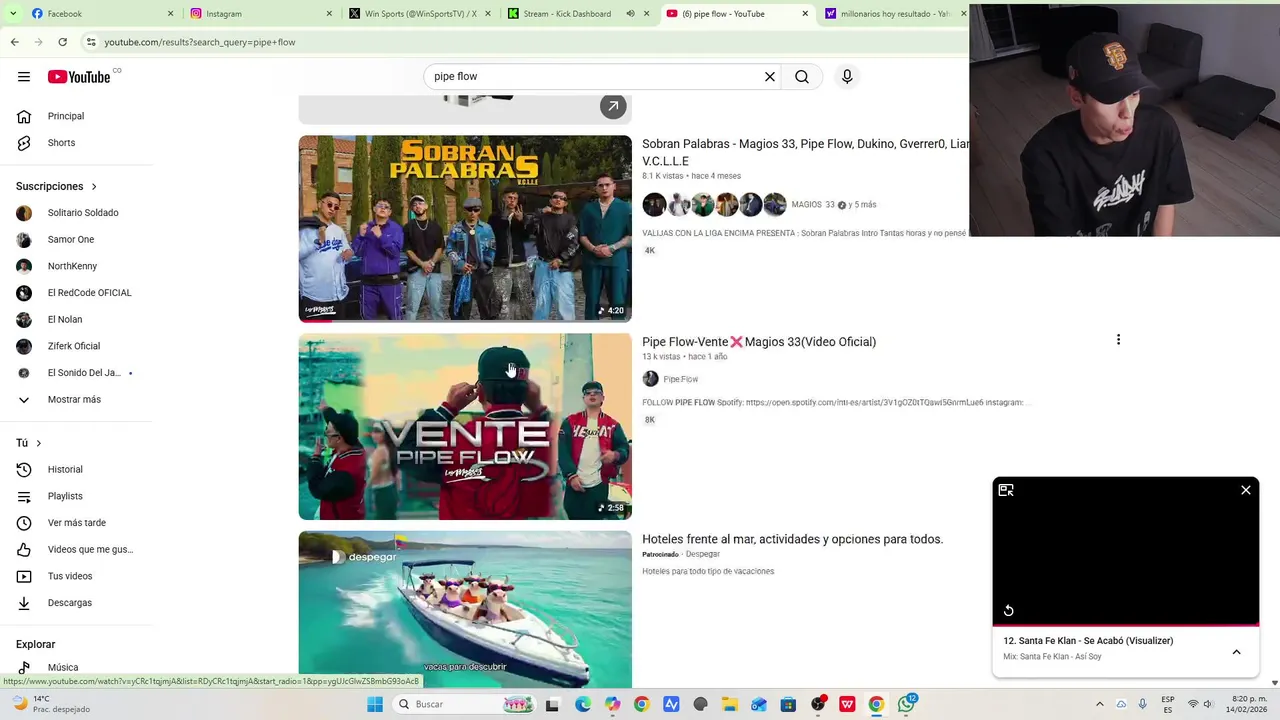
Task: Click the miniplayer red progress bar
Action: coord(1125,625)
